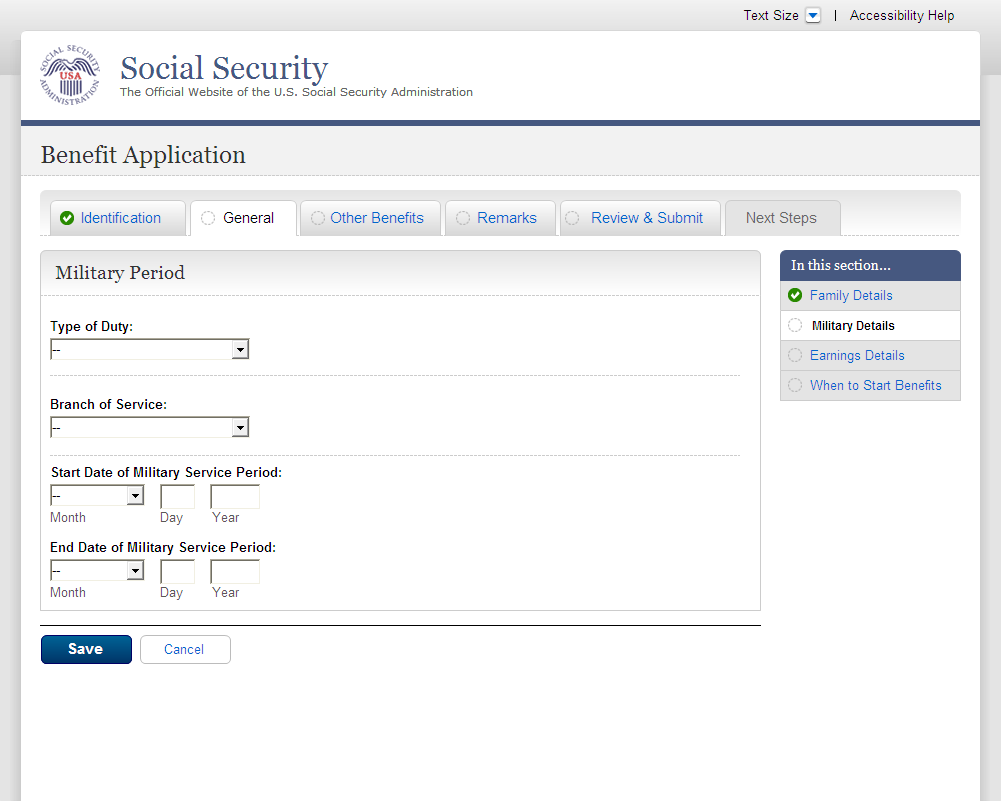This screenshot has width=1008, height=808.
Task: Click the status circle beside Earnings Details
Action: click(x=795, y=355)
